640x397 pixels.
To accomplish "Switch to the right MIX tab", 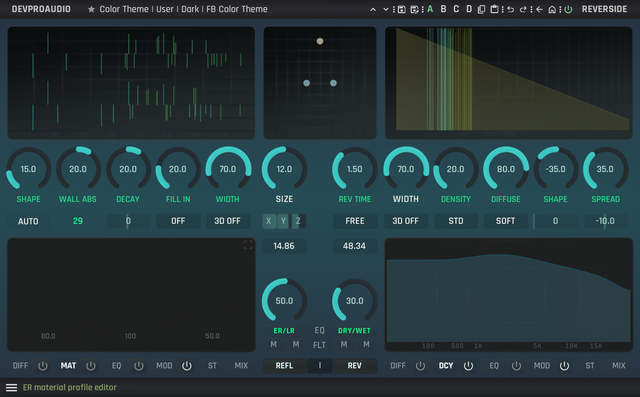I will coord(619,366).
